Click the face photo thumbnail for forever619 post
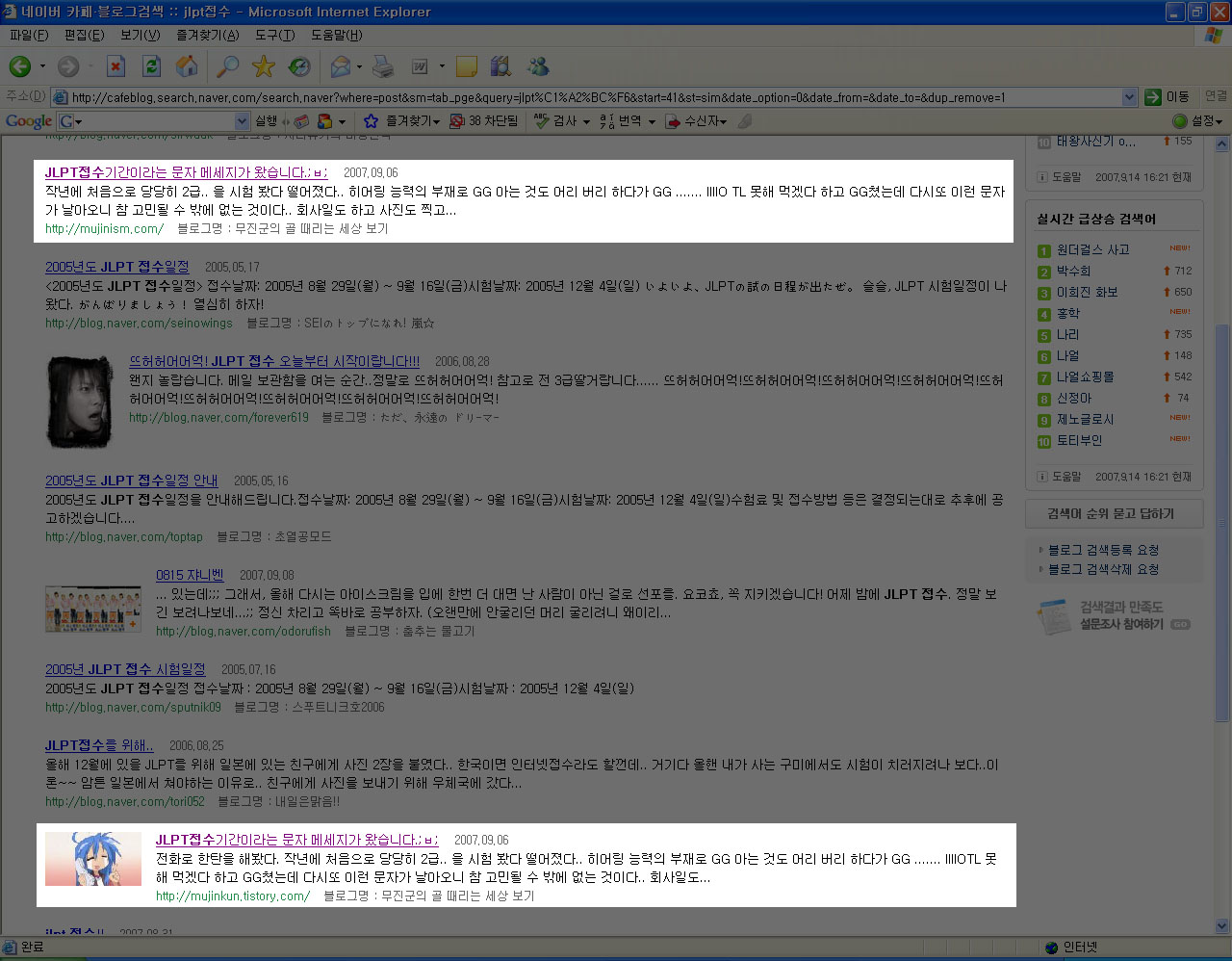This screenshot has height=961, width=1232. point(81,401)
